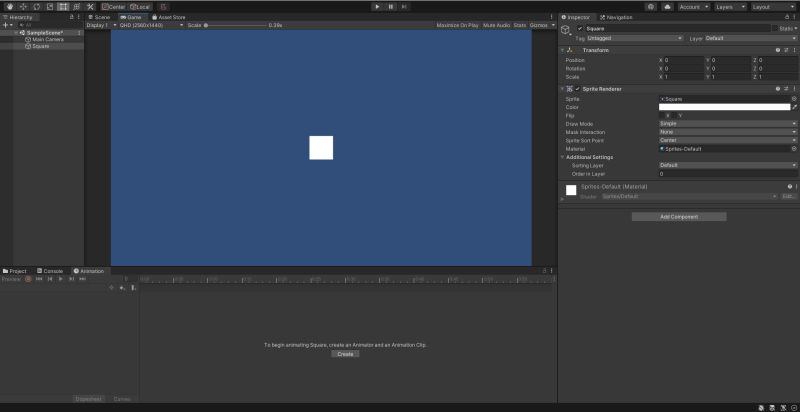Open the custom editor tools icon
800x412 pixels.
point(90,7)
